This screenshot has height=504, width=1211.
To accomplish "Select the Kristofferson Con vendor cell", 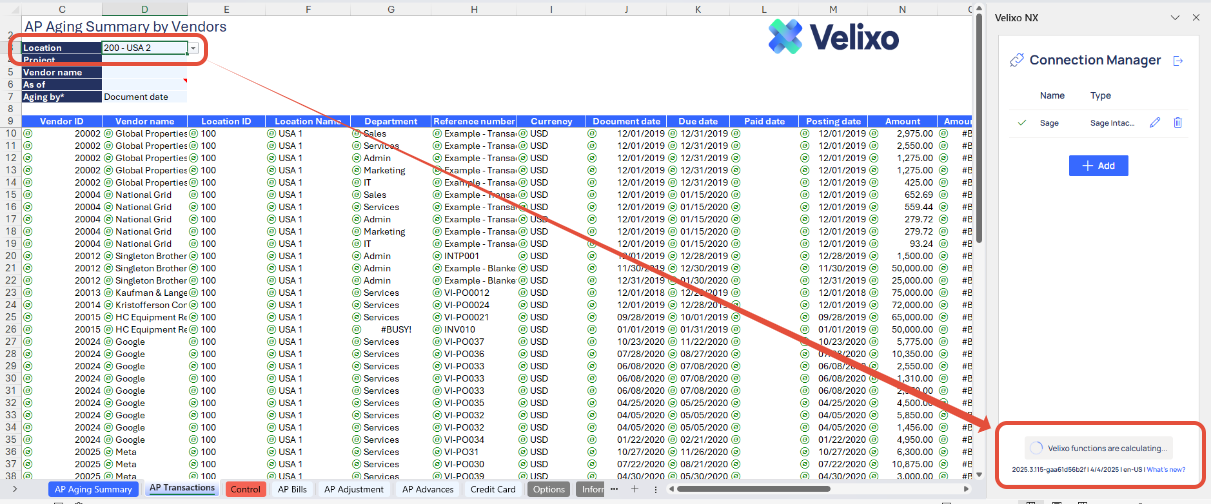I will click(145, 304).
